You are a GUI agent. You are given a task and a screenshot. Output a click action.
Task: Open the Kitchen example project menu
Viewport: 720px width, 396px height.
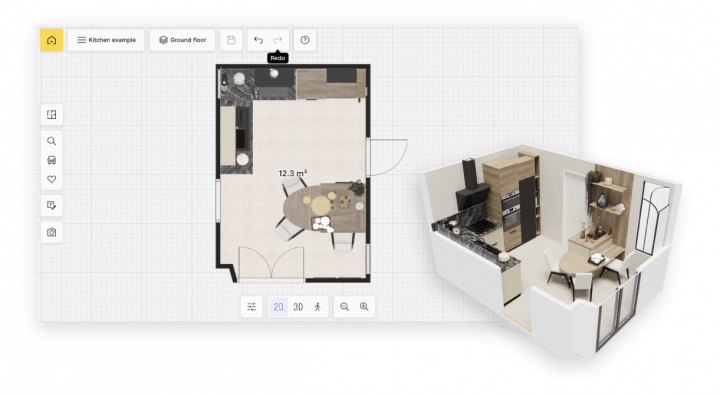(x=106, y=40)
